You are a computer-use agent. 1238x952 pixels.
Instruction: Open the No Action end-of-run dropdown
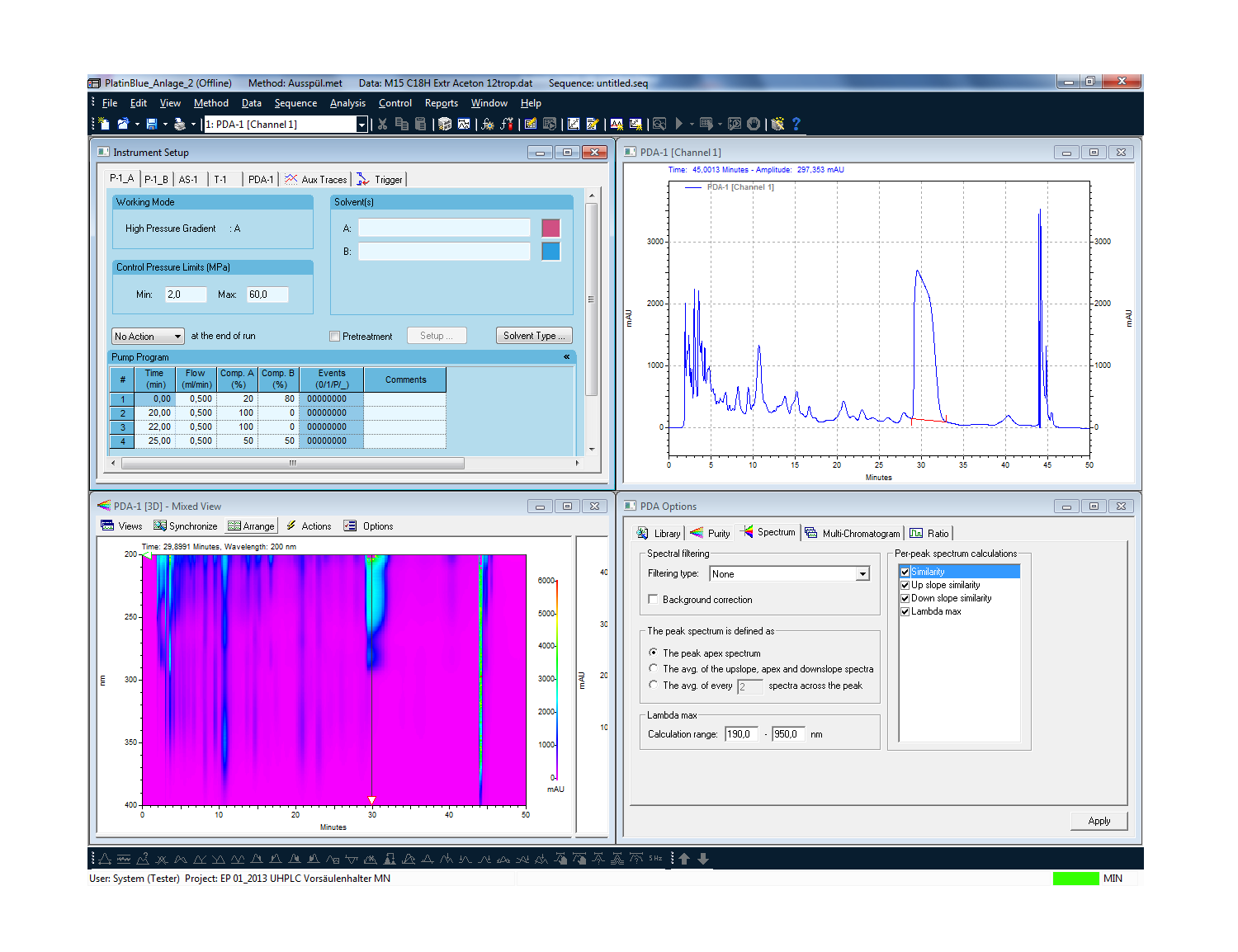[177, 337]
